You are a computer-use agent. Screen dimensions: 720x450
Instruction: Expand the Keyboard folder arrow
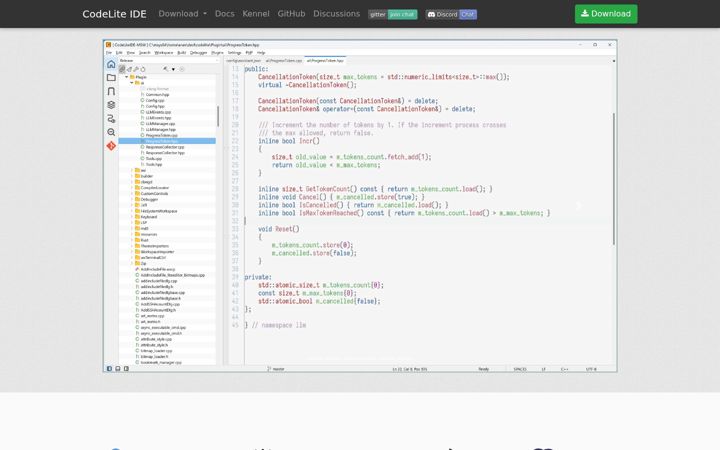132,217
